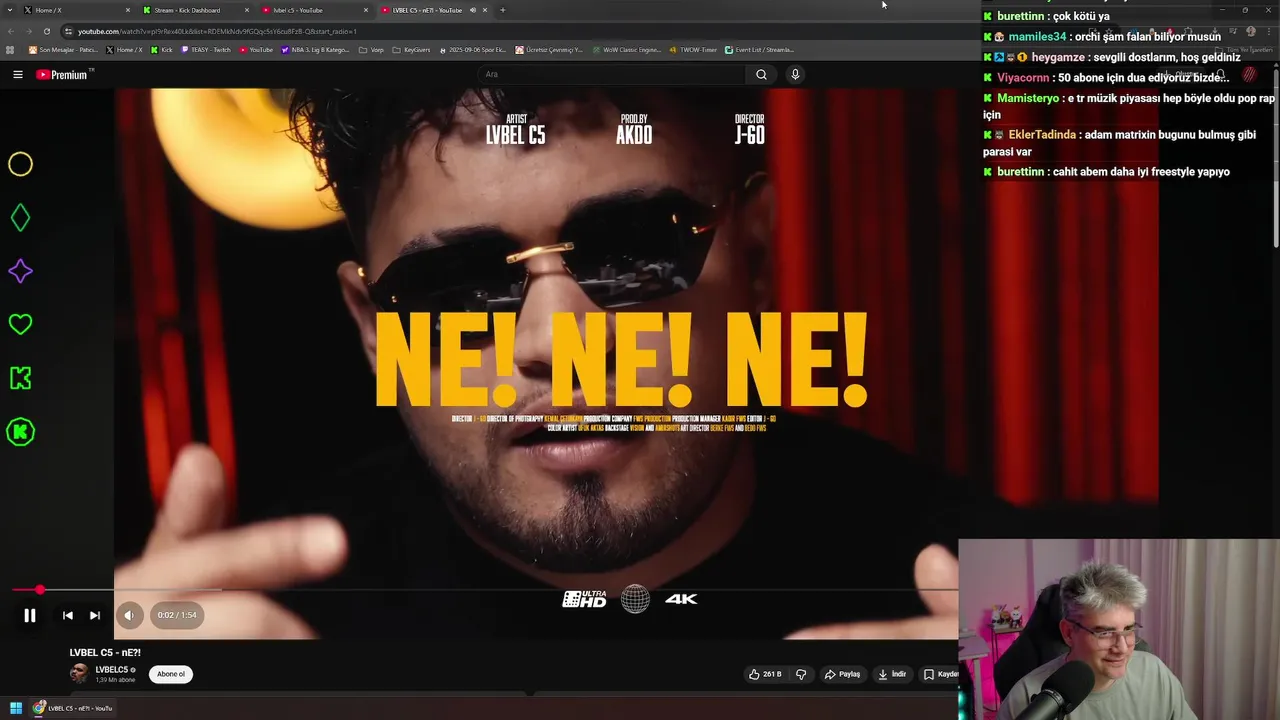Open the Ücretsiz Çevrimiçi bookmark
Viewport: 1280px width, 720px height.
click(549, 50)
